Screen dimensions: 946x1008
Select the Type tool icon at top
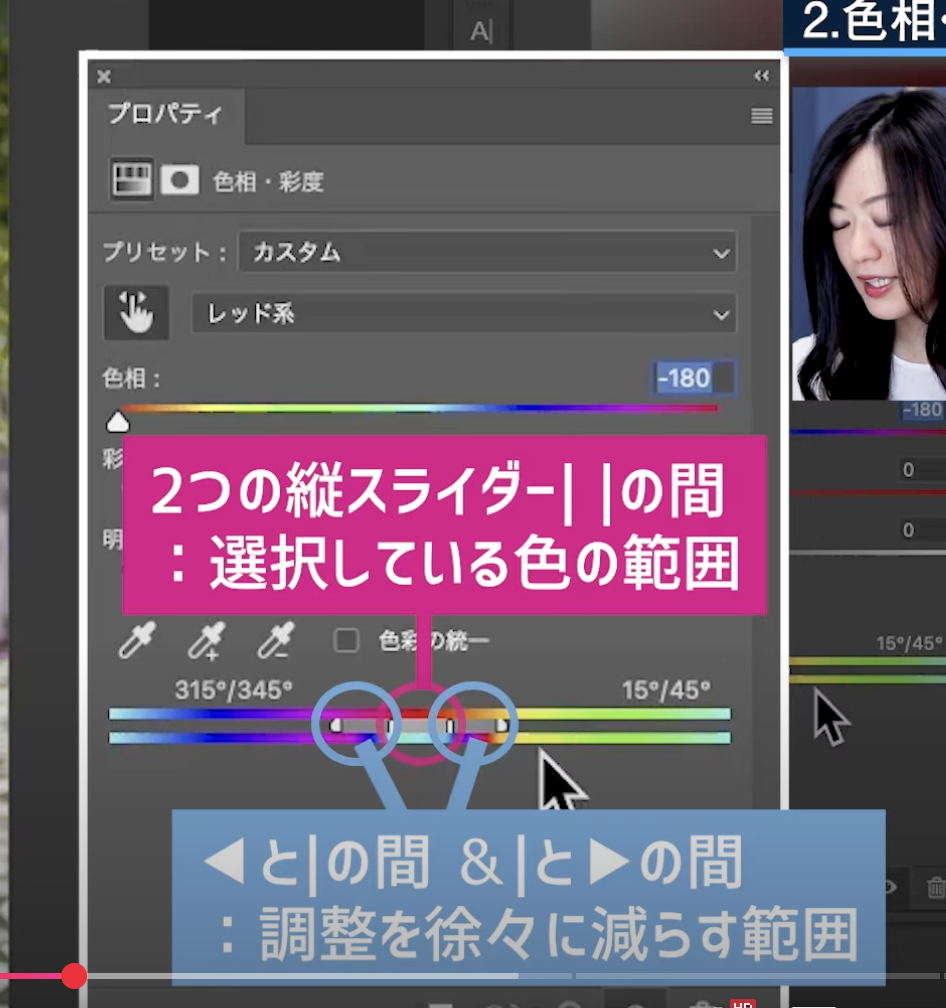(x=481, y=31)
